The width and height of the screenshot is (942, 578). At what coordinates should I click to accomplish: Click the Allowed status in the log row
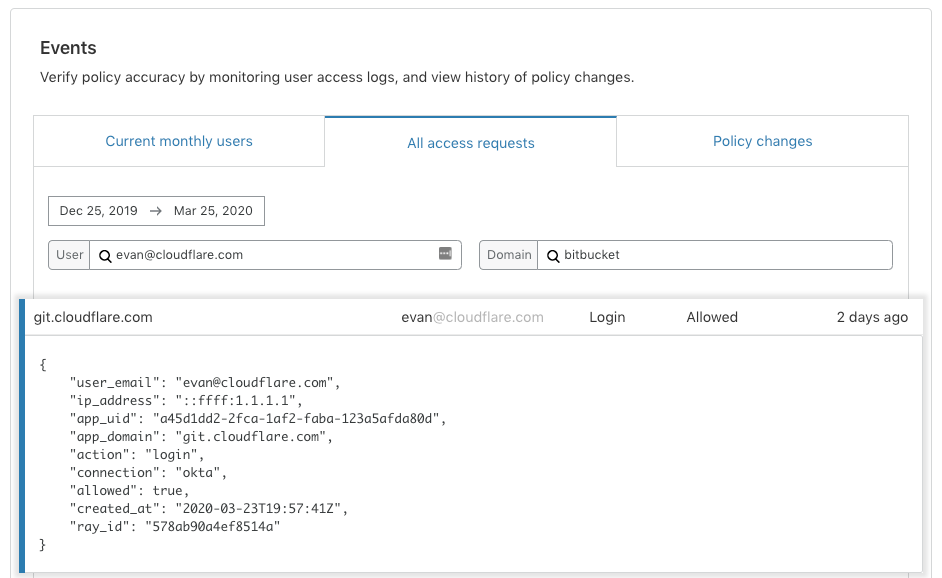(712, 317)
